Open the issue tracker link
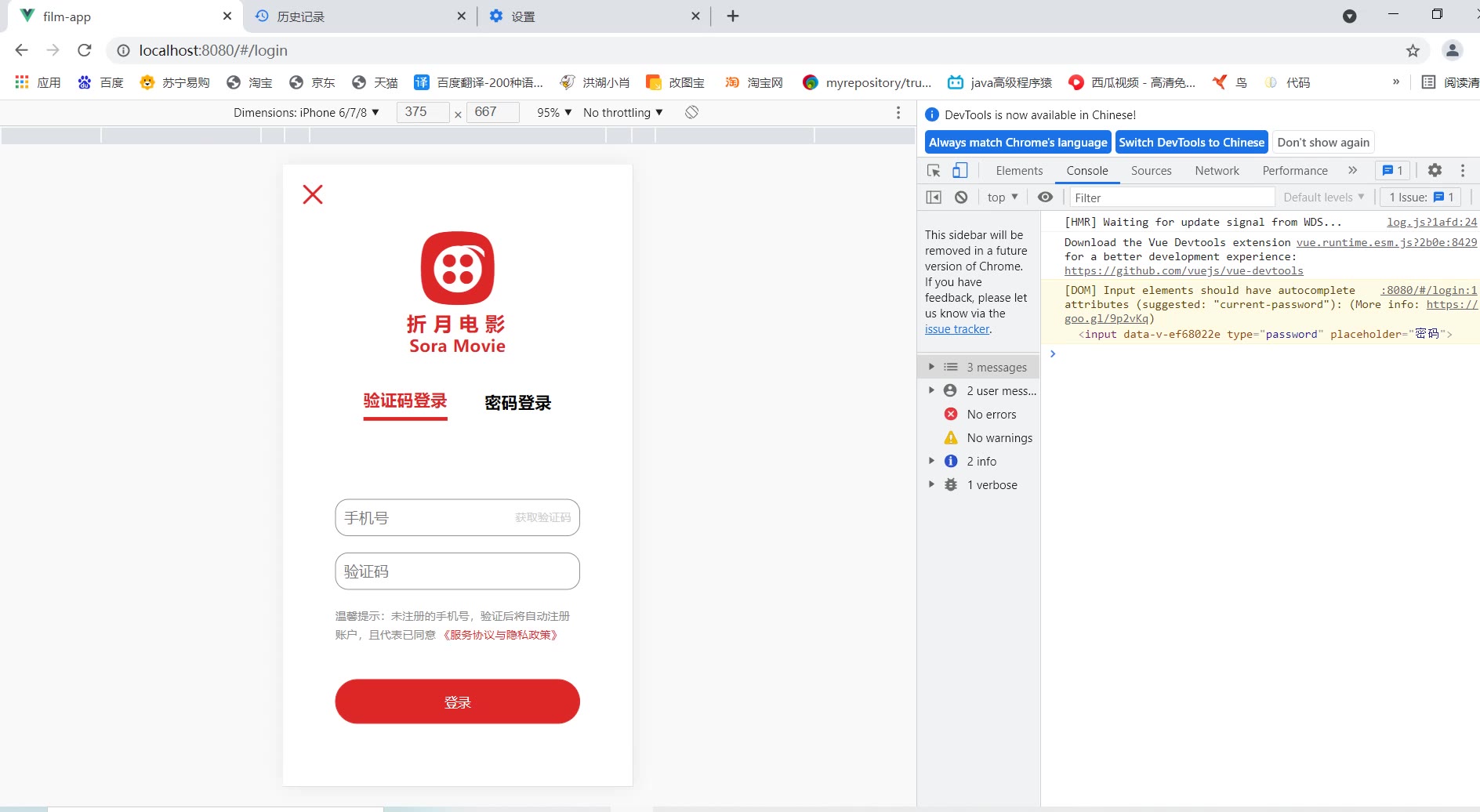 pyautogui.click(x=957, y=329)
